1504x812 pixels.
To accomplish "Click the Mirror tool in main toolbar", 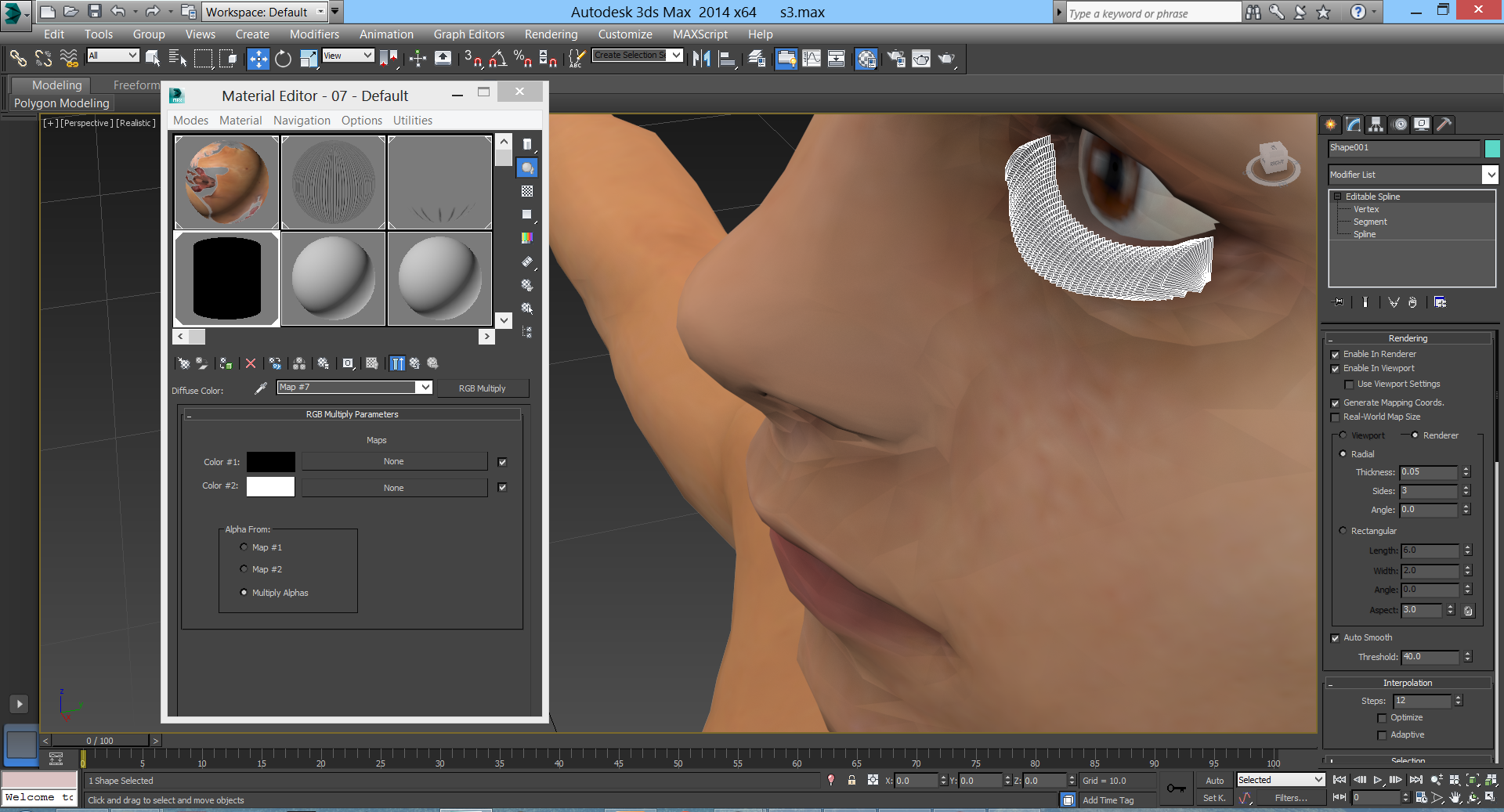I will [x=701, y=59].
